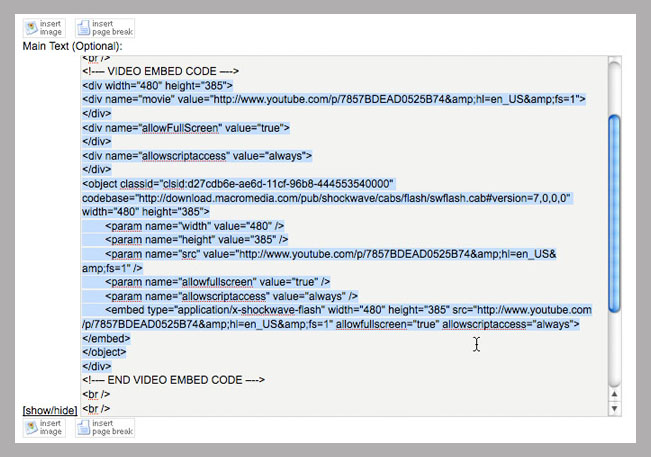651x457 pixels.
Task: Click the param name="allowscriptaccess" line
Action: point(225,296)
